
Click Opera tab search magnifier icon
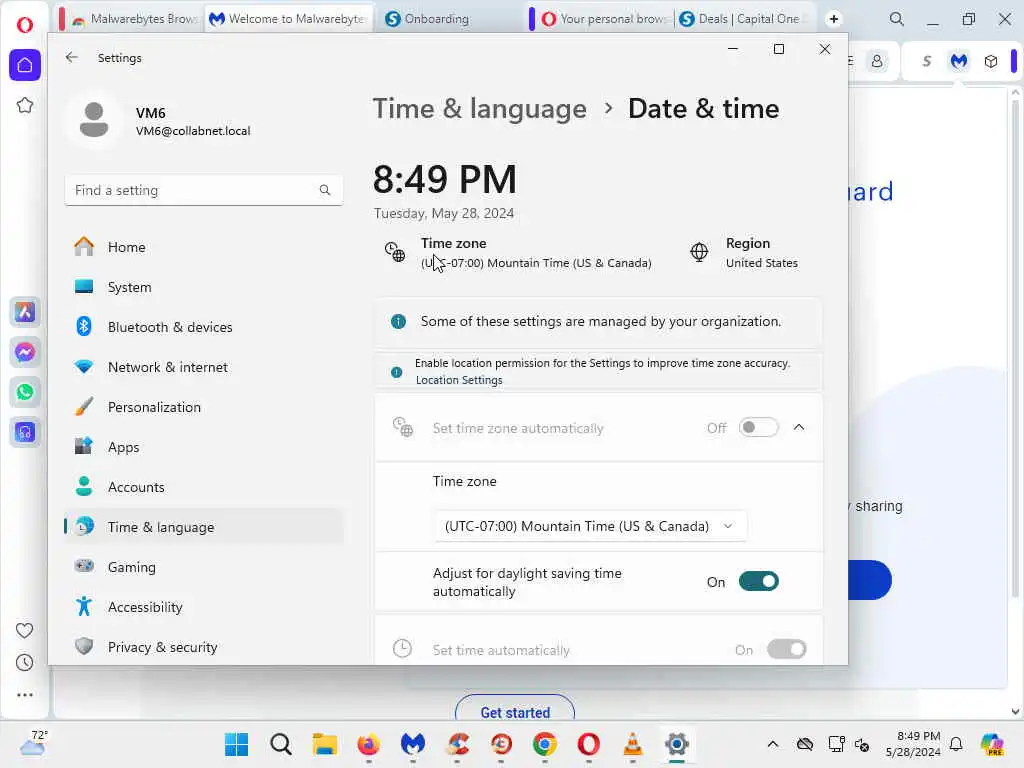click(897, 19)
